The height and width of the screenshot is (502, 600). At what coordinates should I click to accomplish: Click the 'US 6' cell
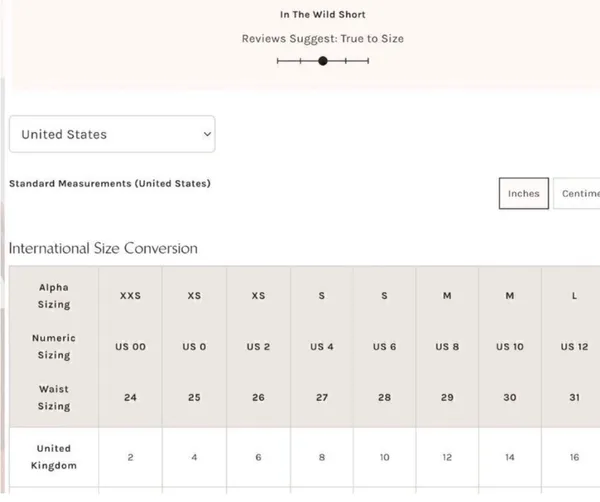385,347
